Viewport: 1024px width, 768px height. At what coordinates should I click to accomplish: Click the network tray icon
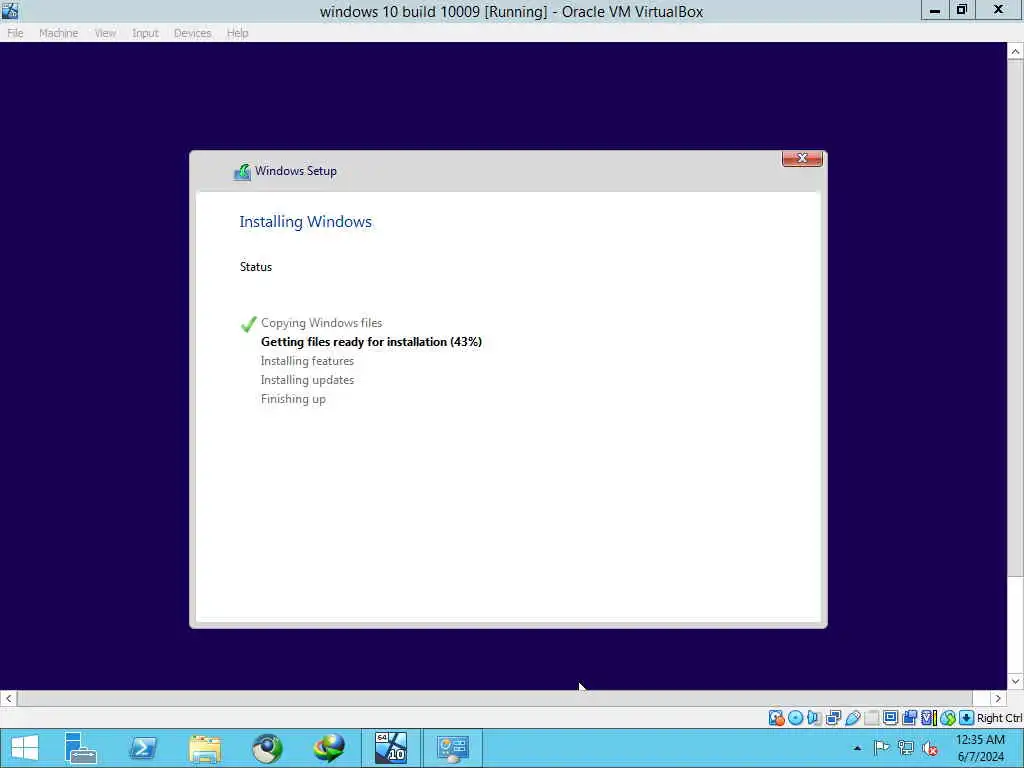pos(905,748)
